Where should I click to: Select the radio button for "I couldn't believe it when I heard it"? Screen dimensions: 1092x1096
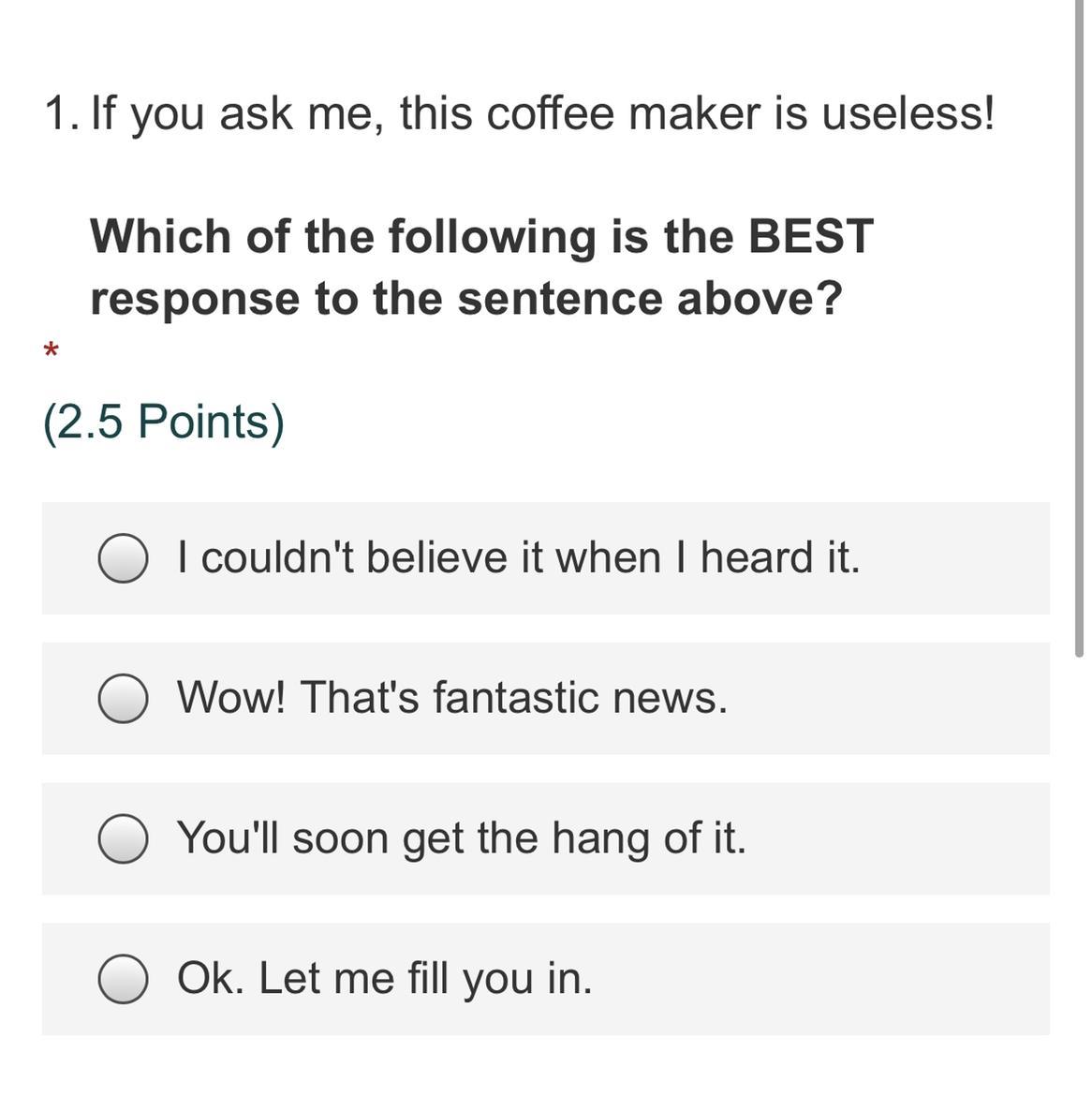pyautogui.click(x=123, y=557)
